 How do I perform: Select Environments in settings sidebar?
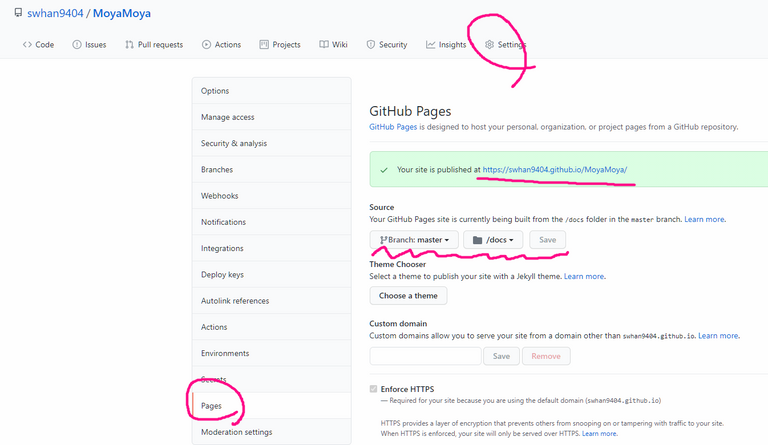pyautogui.click(x=272, y=353)
